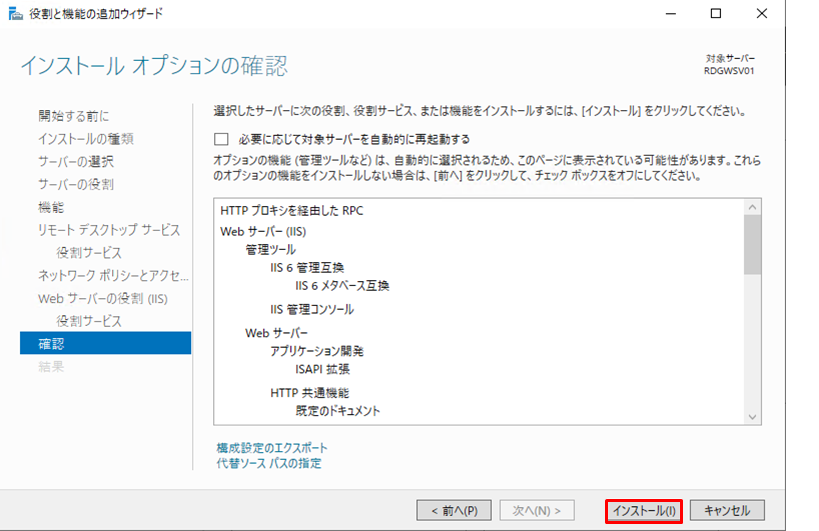Open 開始する前に step in sidebar
The image size is (819, 531).
[x=74, y=116]
